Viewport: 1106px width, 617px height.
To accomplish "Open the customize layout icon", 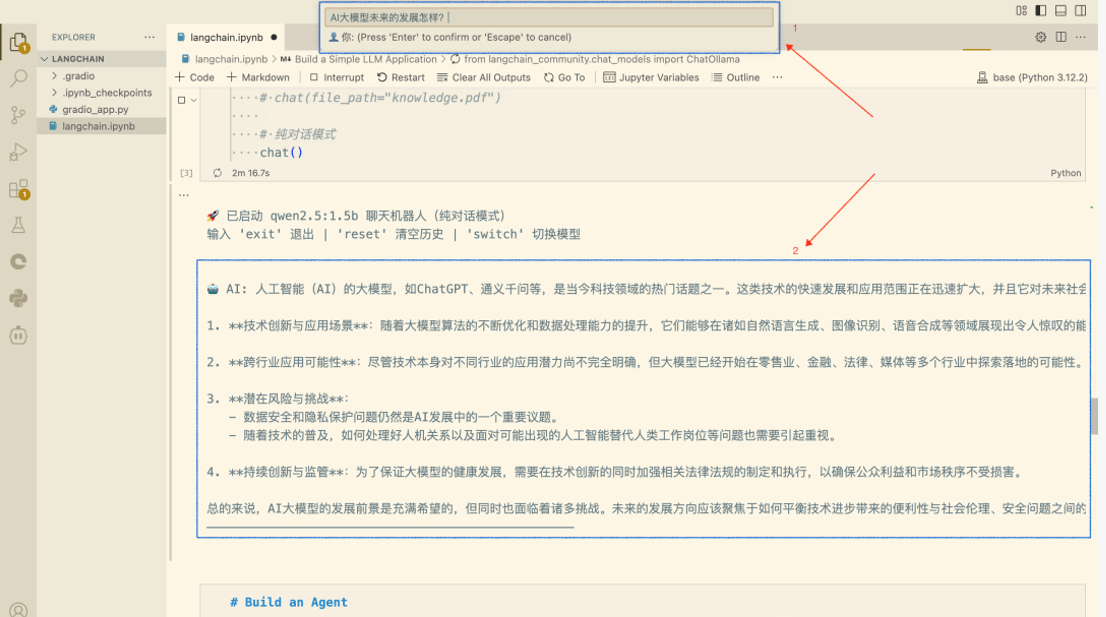I will pyautogui.click(x=1021, y=11).
